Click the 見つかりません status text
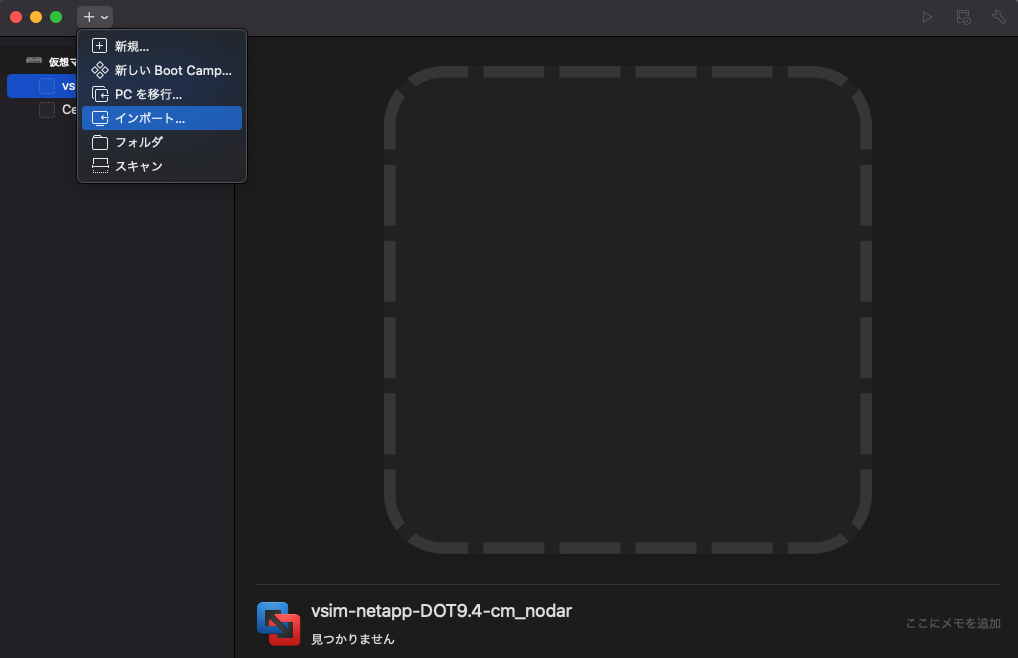The height and width of the screenshot is (658, 1018). click(353, 639)
